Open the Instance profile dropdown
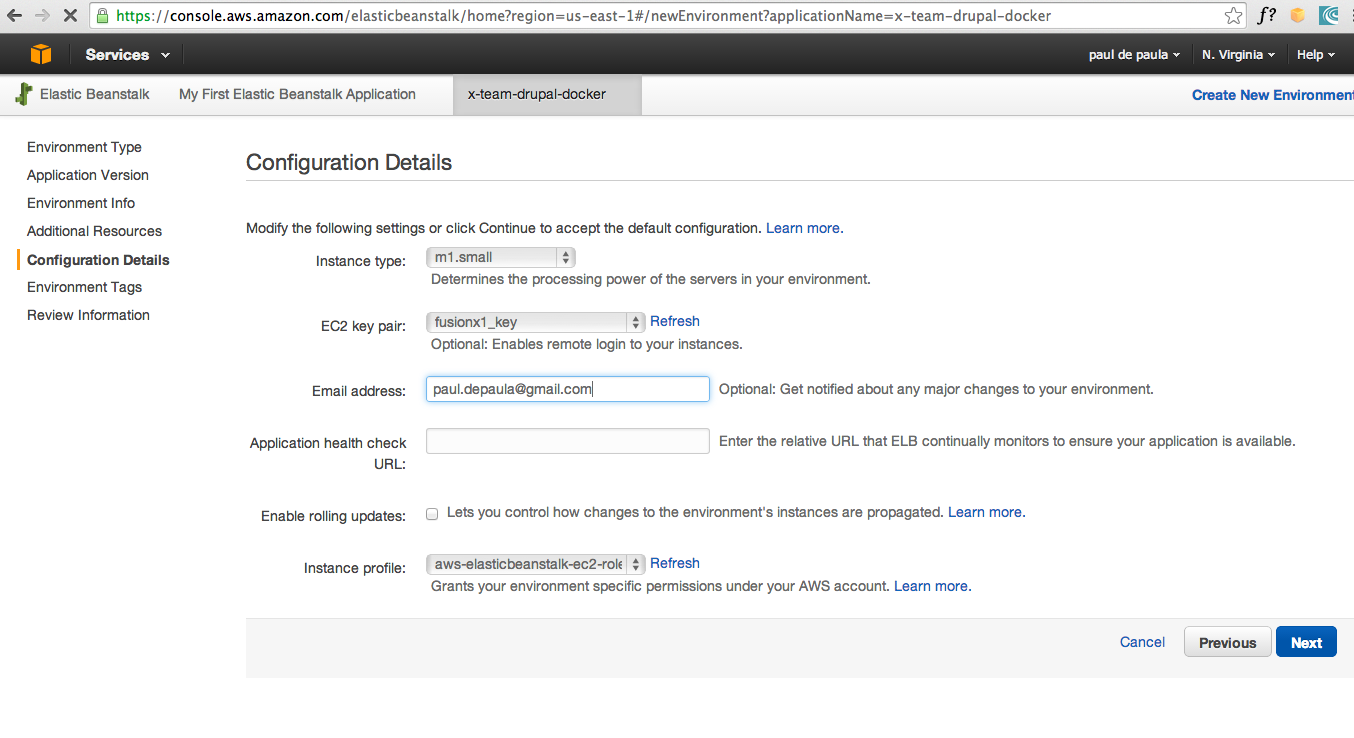This screenshot has height=738, width=1354. (536, 564)
